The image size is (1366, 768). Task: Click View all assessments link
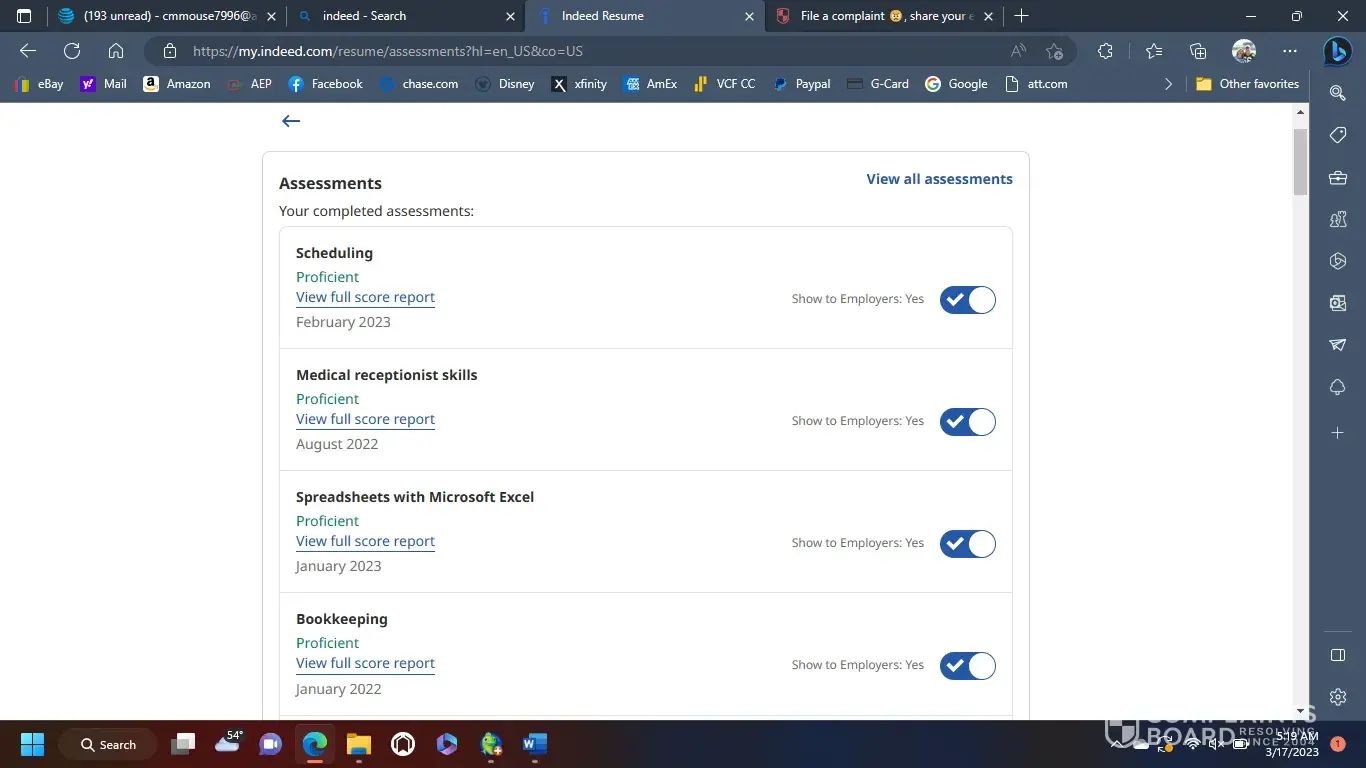coord(939,179)
